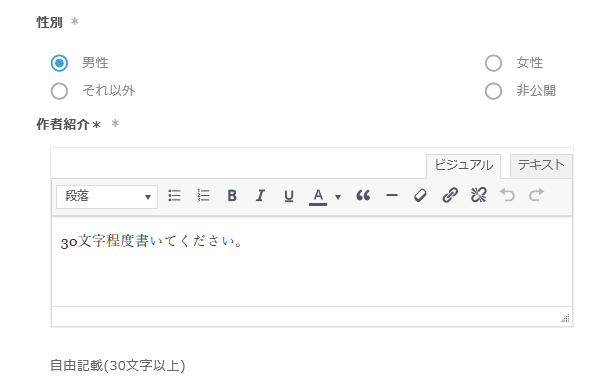Select the それ以外 radio option
This screenshot has height=387, width=607.
(x=59, y=91)
